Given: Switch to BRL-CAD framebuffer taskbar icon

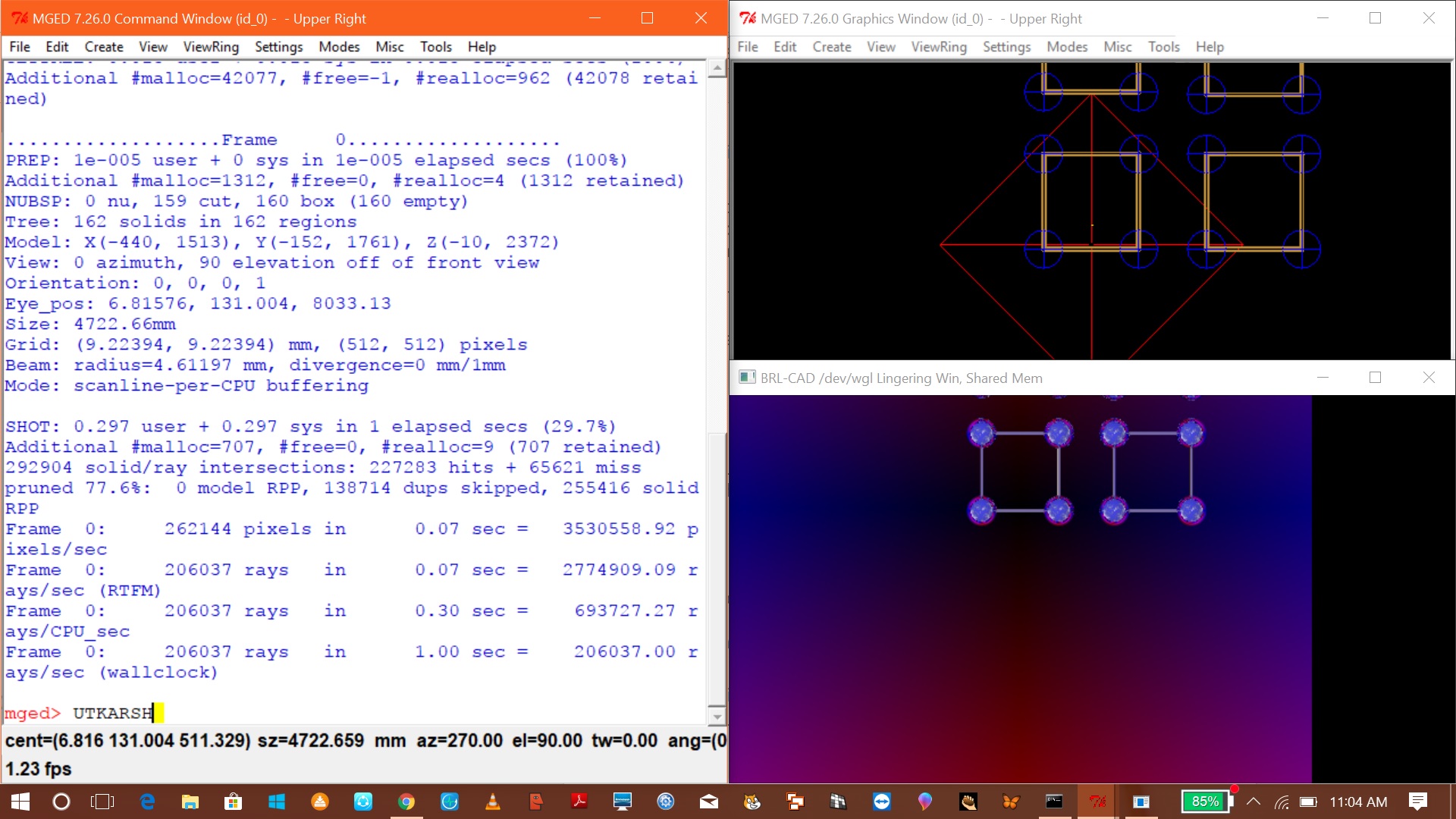Looking at the screenshot, I should tap(1141, 802).
